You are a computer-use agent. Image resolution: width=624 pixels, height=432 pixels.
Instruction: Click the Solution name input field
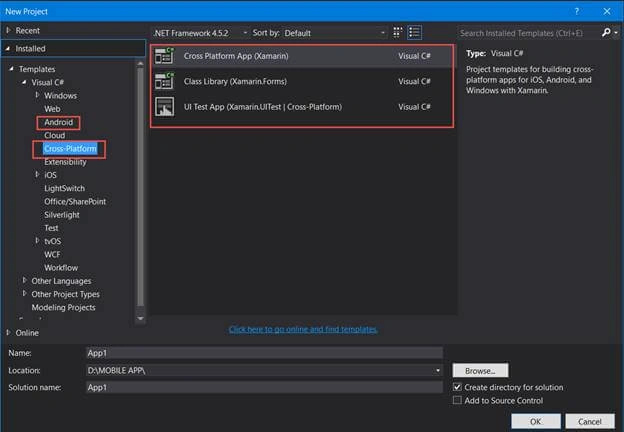264,387
